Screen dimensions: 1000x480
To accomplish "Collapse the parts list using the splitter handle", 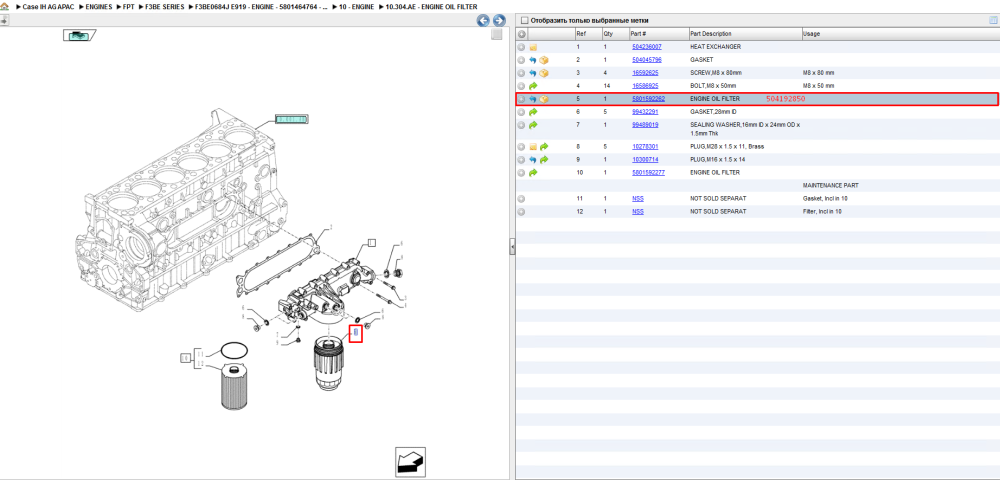I will point(512,247).
